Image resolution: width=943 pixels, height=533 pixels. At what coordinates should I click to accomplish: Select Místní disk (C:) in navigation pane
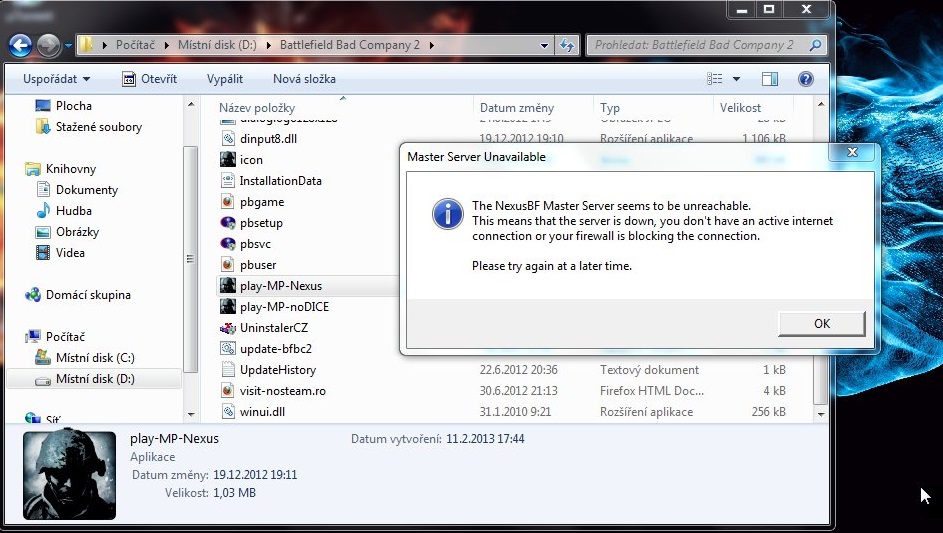(94, 358)
